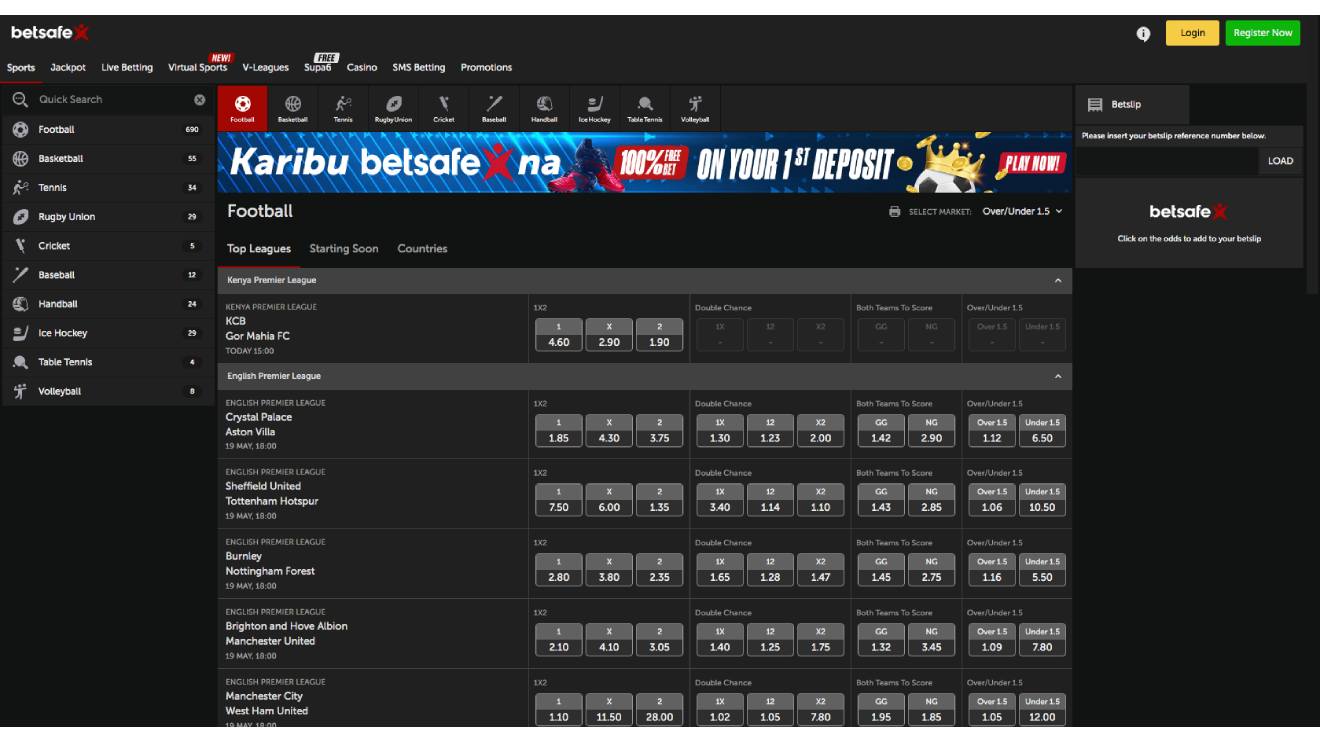Click the info icon beside Login
Image resolution: width=1320 pixels, height=742 pixels.
pyautogui.click(x=1143, y=33)
